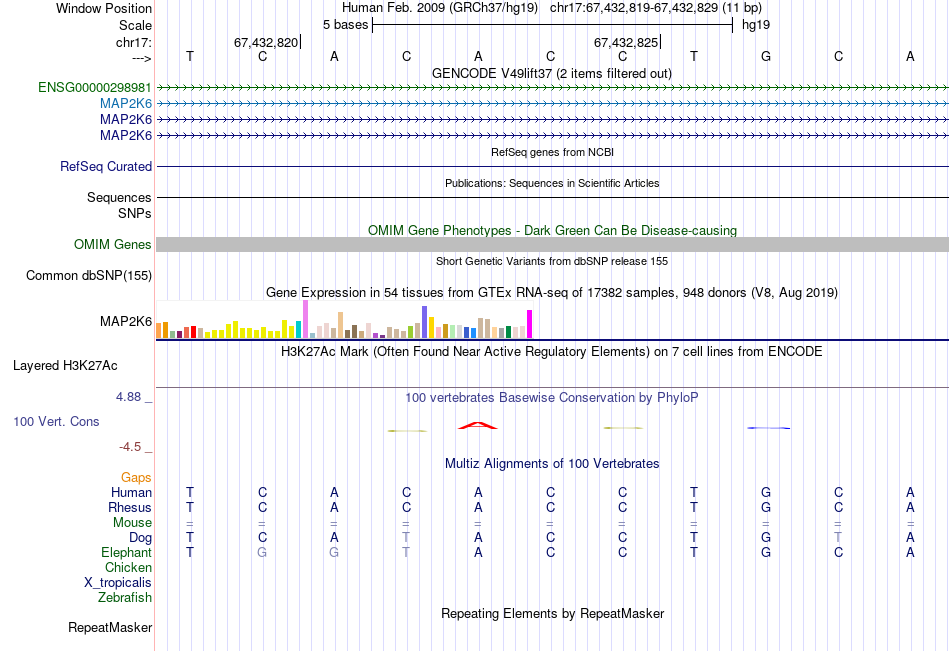The height and width of the screenshot is (651, 950).
Task: Click the gray OMIM Genes bar
Action: pos(552,244)
